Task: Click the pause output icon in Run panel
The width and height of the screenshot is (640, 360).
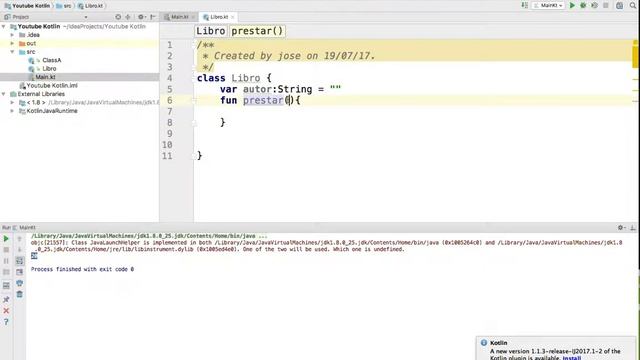Action: pyautogui.click(x=6, y=261)
